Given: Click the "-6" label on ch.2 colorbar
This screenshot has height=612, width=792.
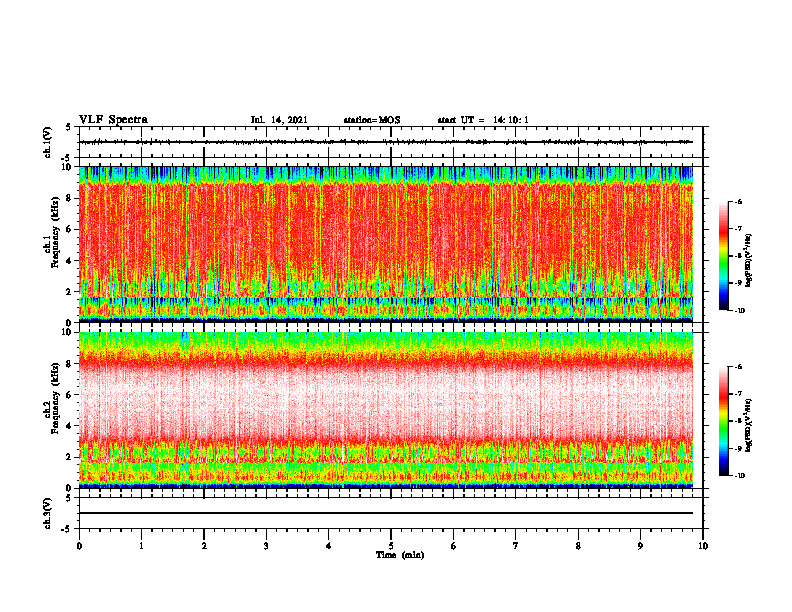Looking at the screenshot, I should (738, 367).
